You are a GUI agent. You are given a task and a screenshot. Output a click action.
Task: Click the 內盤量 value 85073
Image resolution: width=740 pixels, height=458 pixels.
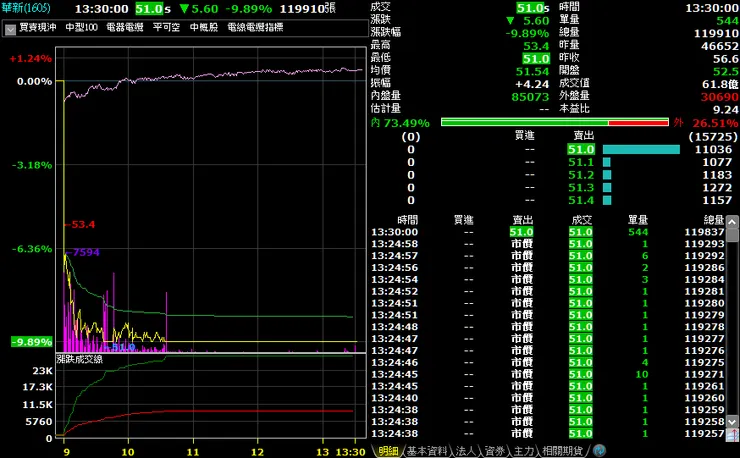530,97
